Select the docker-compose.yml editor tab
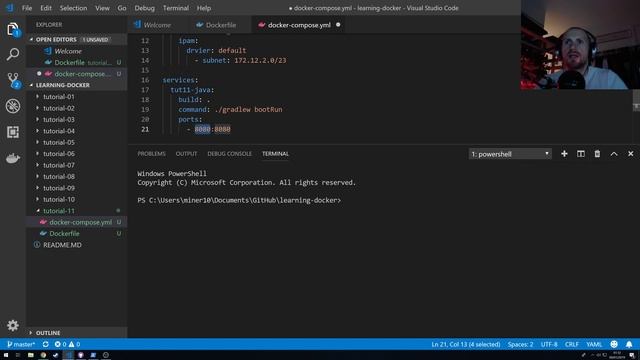Screen dimensions: 640x360 [299, 25]
